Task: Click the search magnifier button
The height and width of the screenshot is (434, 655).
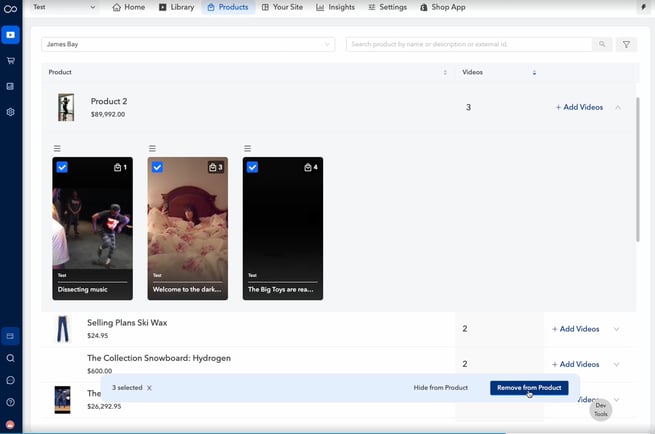Action: coord(602,45)
